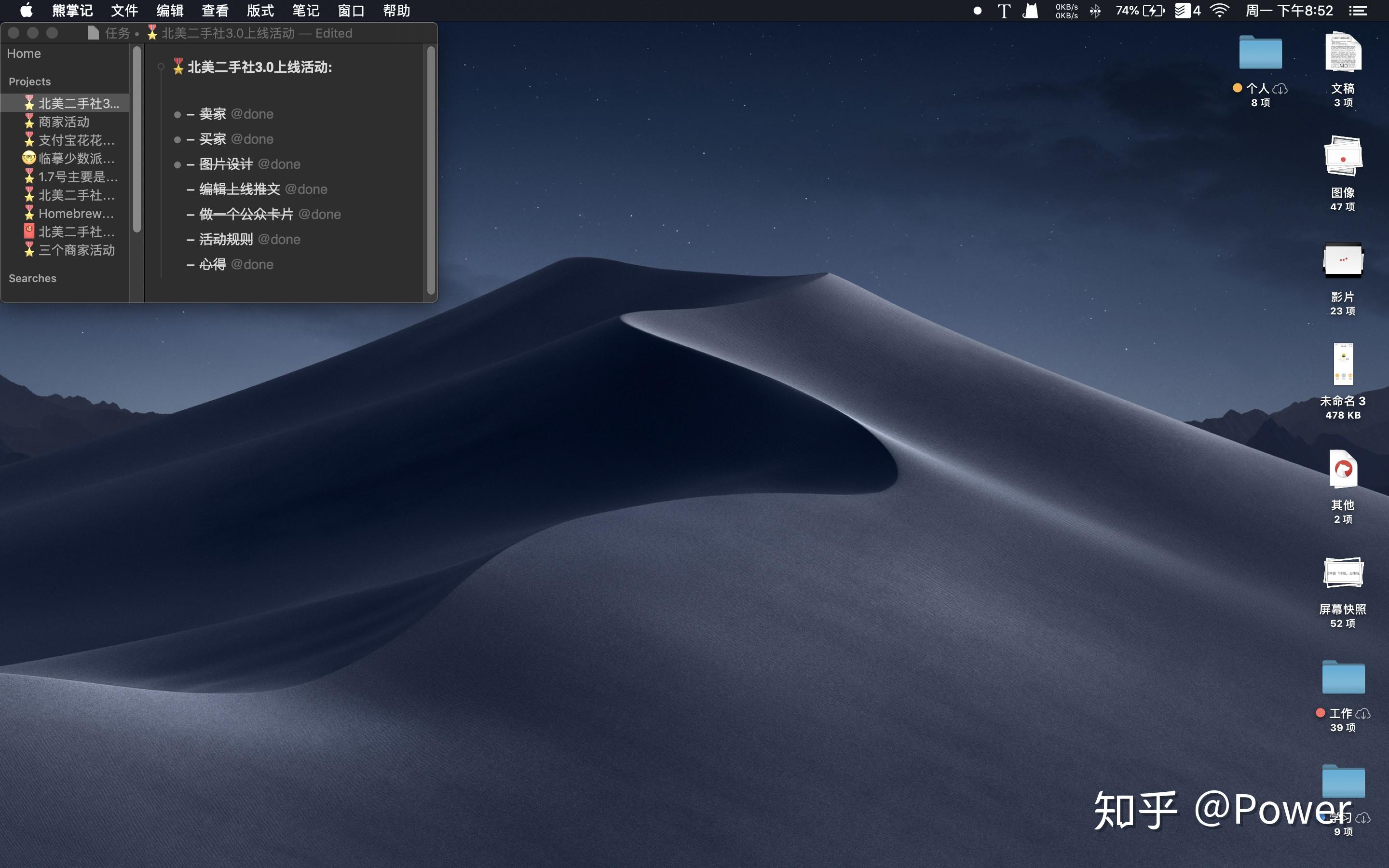Image resolution: width=1389 pixels, height=868 pixels.
Task: Toggle the bullet handle beside 图片设计 task
Action: point(177,165)
